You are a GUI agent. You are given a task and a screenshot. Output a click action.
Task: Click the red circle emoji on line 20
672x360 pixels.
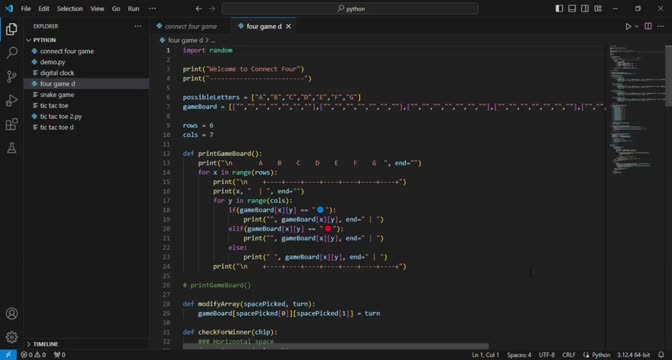click(328, 229)
